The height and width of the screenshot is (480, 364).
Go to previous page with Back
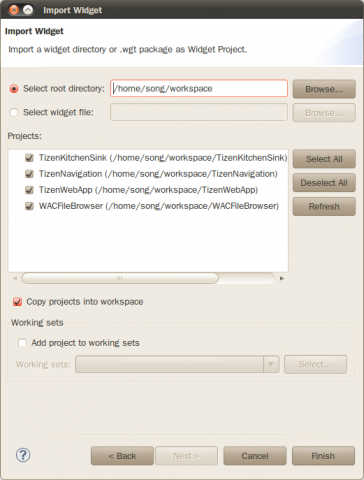pos(122,456)
